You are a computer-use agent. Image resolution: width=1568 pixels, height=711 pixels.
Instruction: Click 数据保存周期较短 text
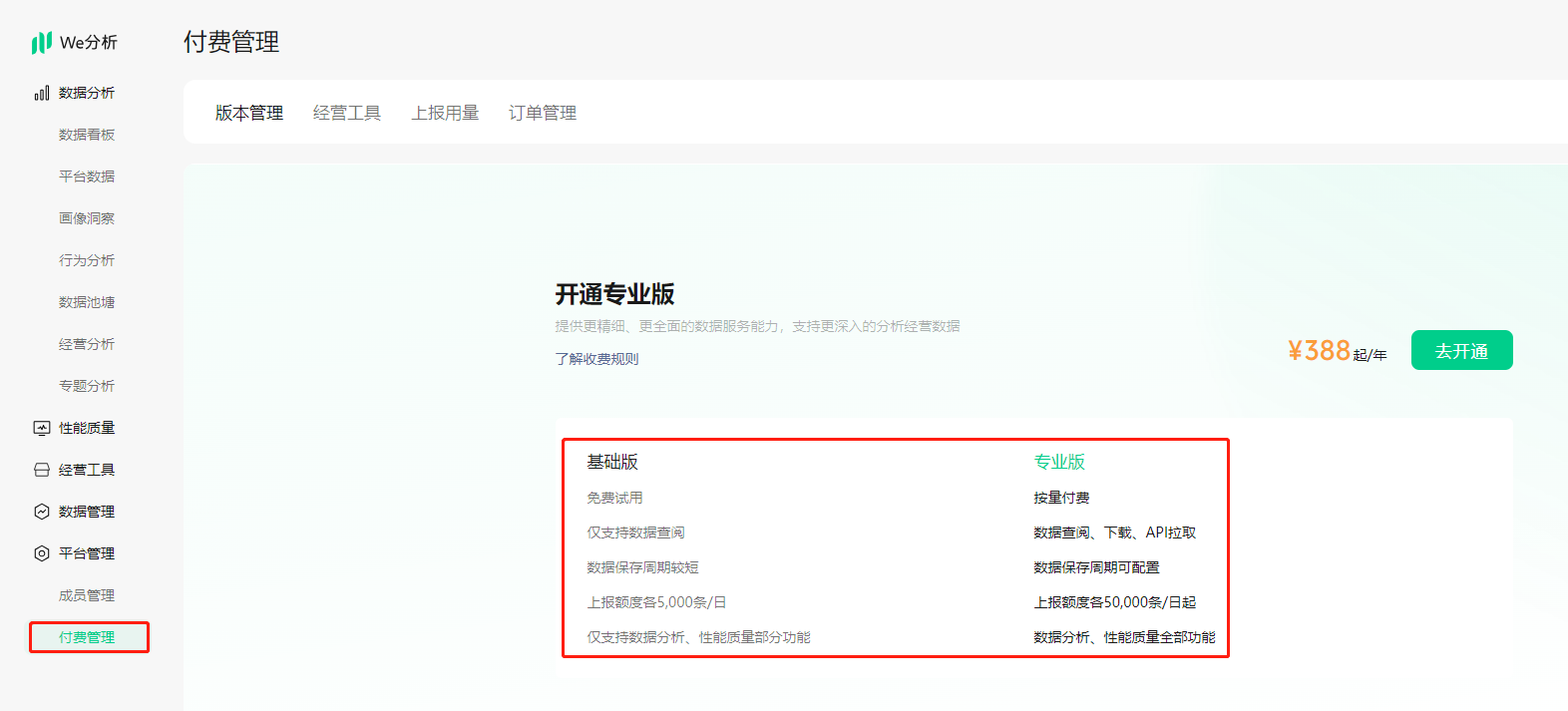pyautogui.click(x=642, y=567)
